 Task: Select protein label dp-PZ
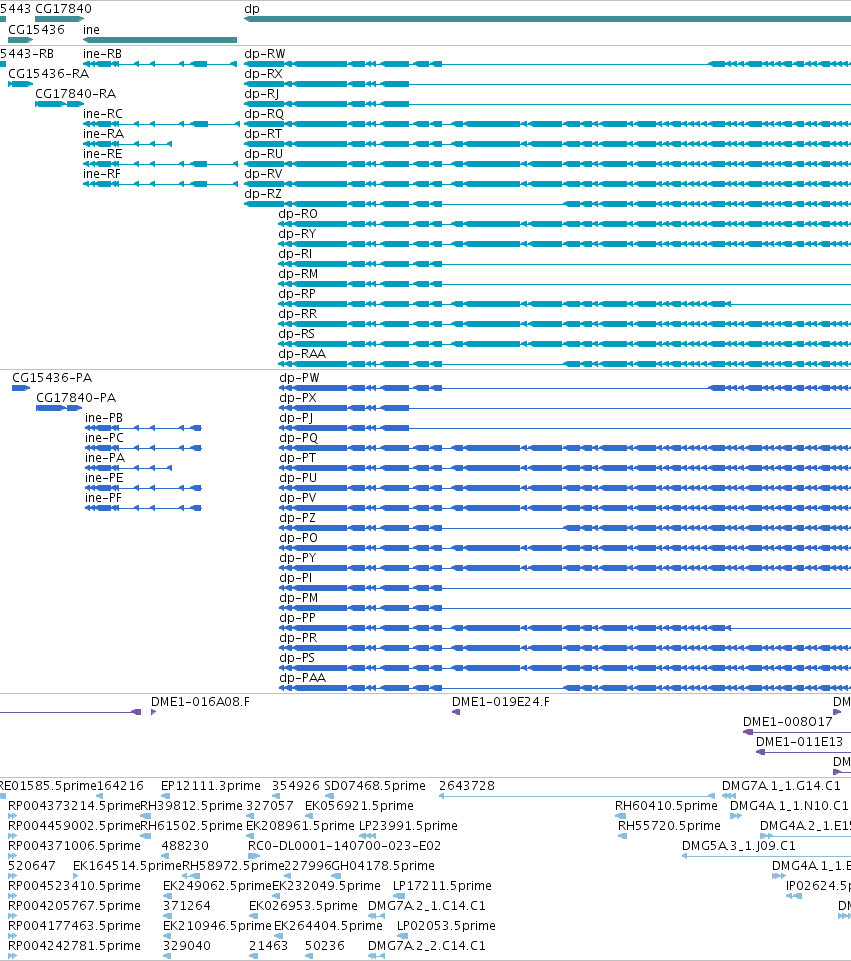tap(297, 518)
